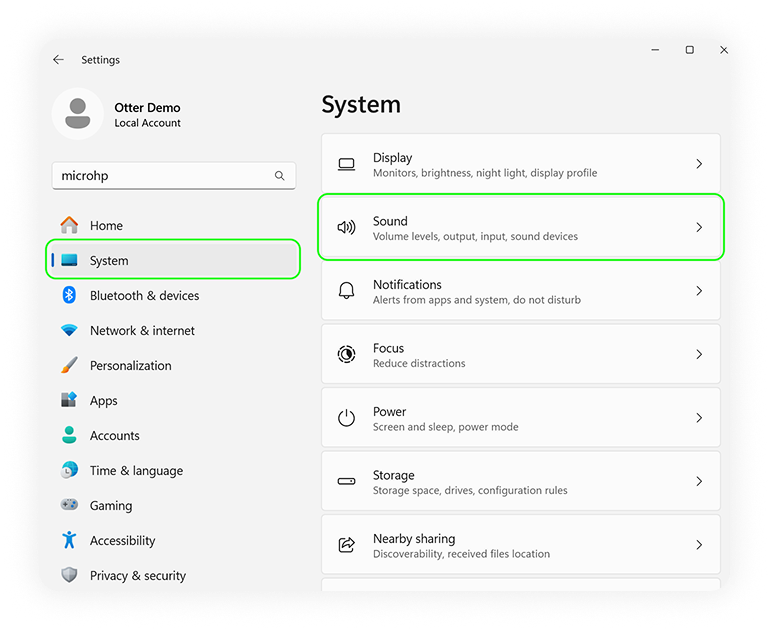Viewport: 769px width, 630px height.
Task: Open Privacy & security settings
Action: tap(137, 575)
